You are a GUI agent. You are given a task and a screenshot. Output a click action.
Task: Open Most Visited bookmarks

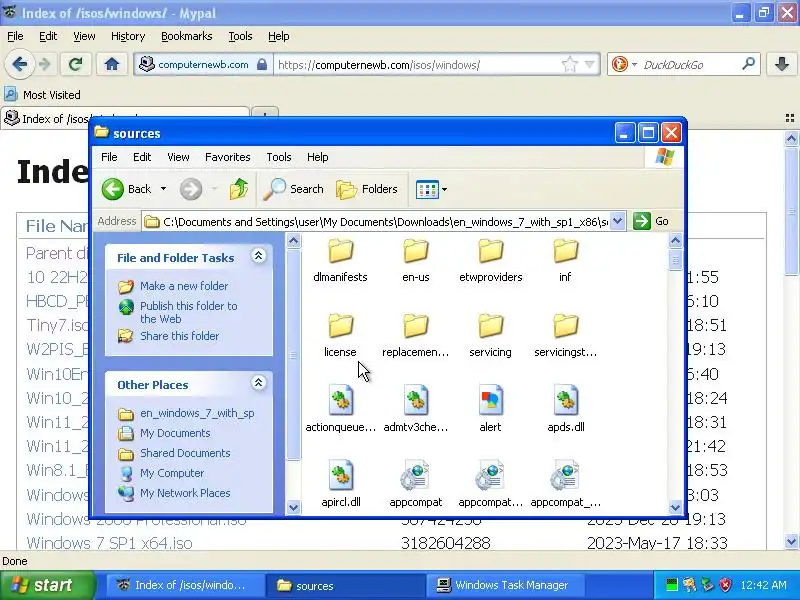pos(43,95)
